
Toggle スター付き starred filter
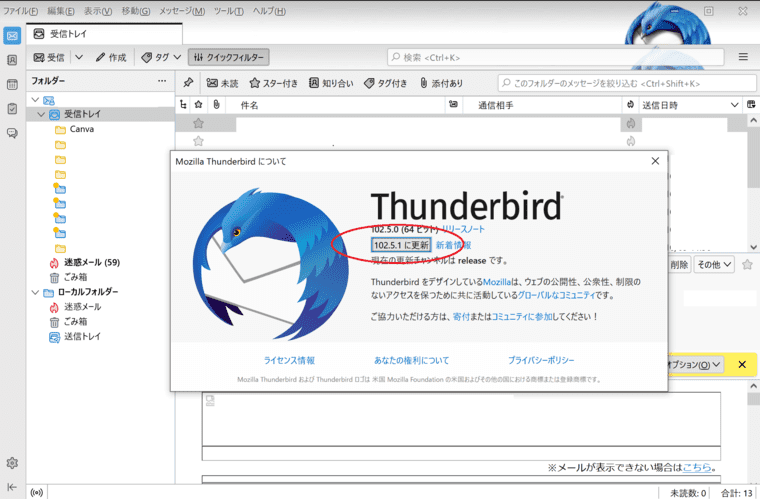click(x=274, y=83)
